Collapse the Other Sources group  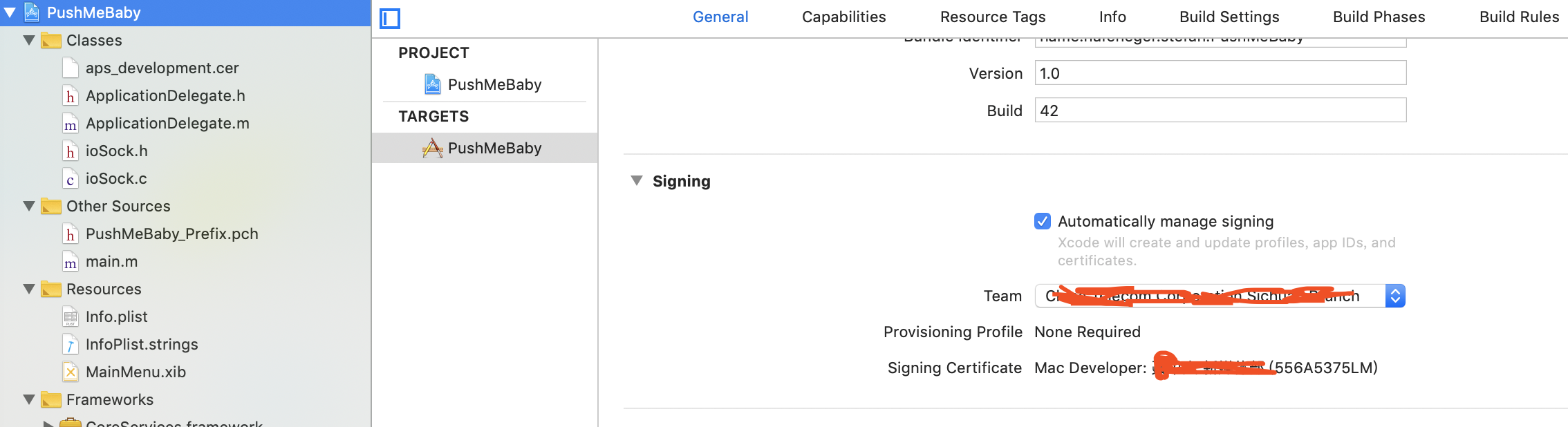point(29,207)
